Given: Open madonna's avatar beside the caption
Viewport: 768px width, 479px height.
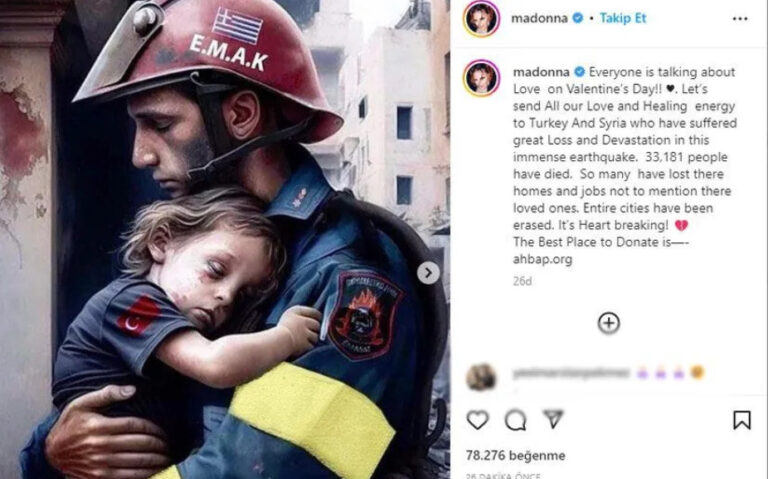Looking at the screenshot, I should (481, 78).
